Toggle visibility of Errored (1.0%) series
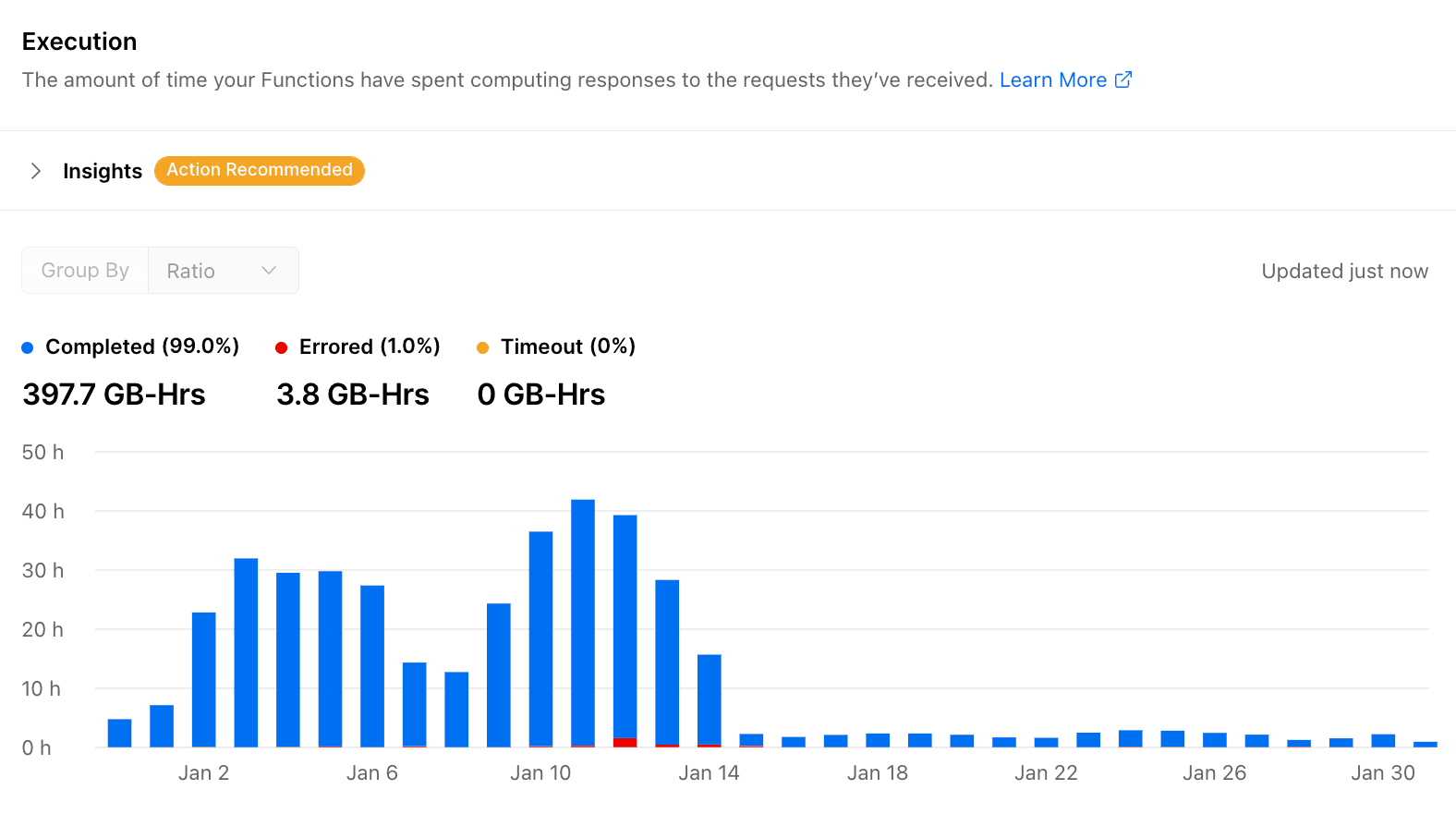 click(x=369, y=346)
